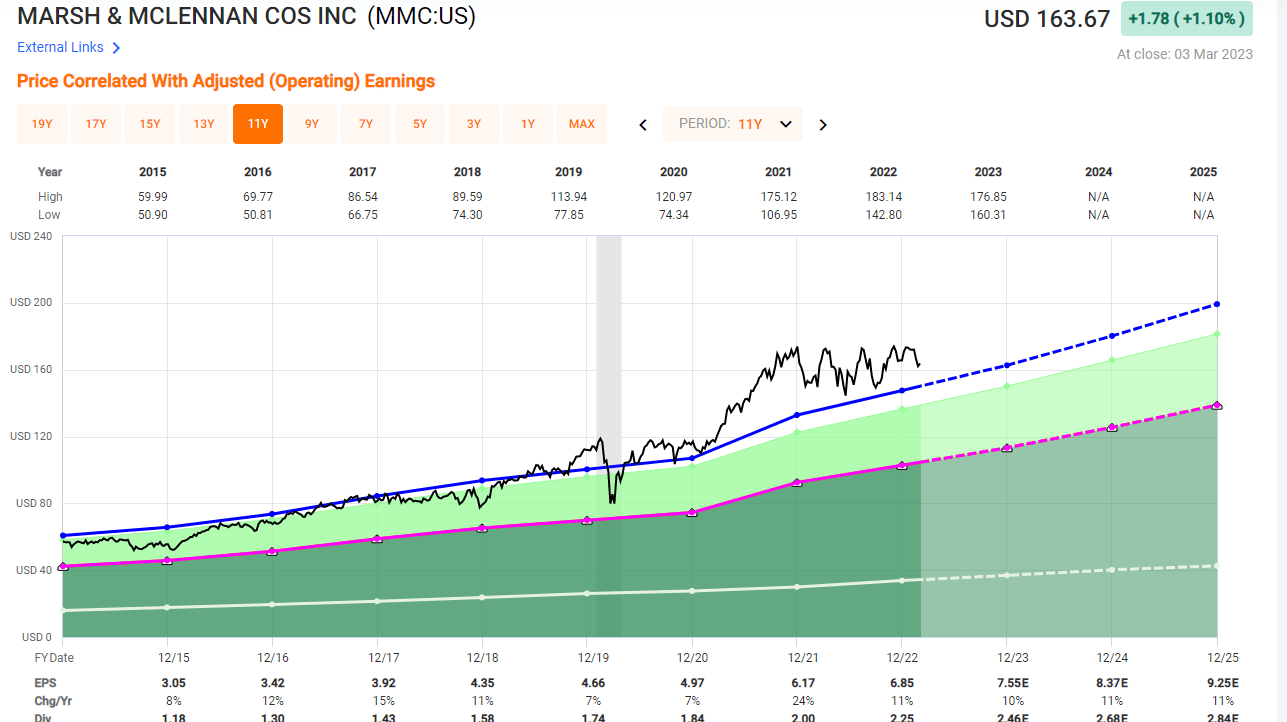The width and height of the screenshot is (1287, 722).
Task: Click the 12/22 FY Date label
Action: 902,658
